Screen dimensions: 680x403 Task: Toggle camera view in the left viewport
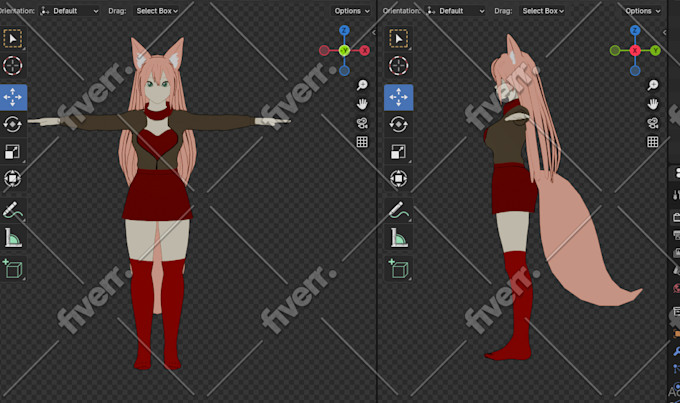pos(362,123)
